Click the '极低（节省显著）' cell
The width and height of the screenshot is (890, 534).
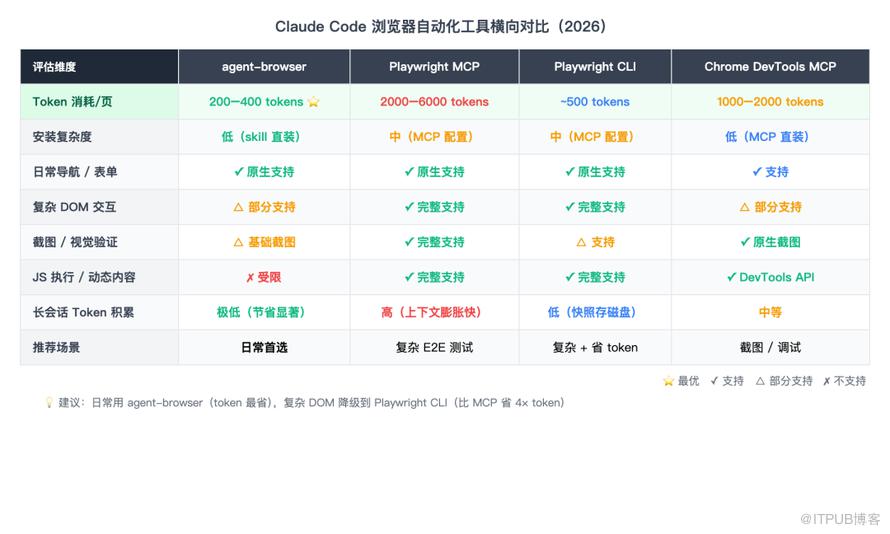click(262, 313)
